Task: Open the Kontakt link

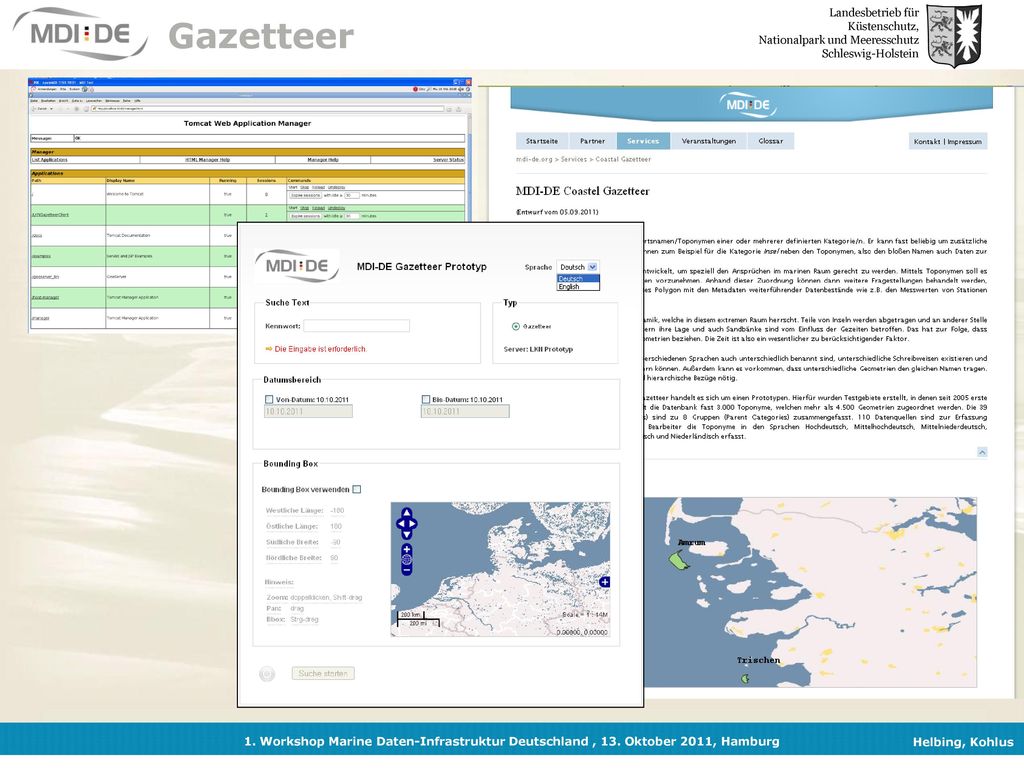Action: point(927,142)
